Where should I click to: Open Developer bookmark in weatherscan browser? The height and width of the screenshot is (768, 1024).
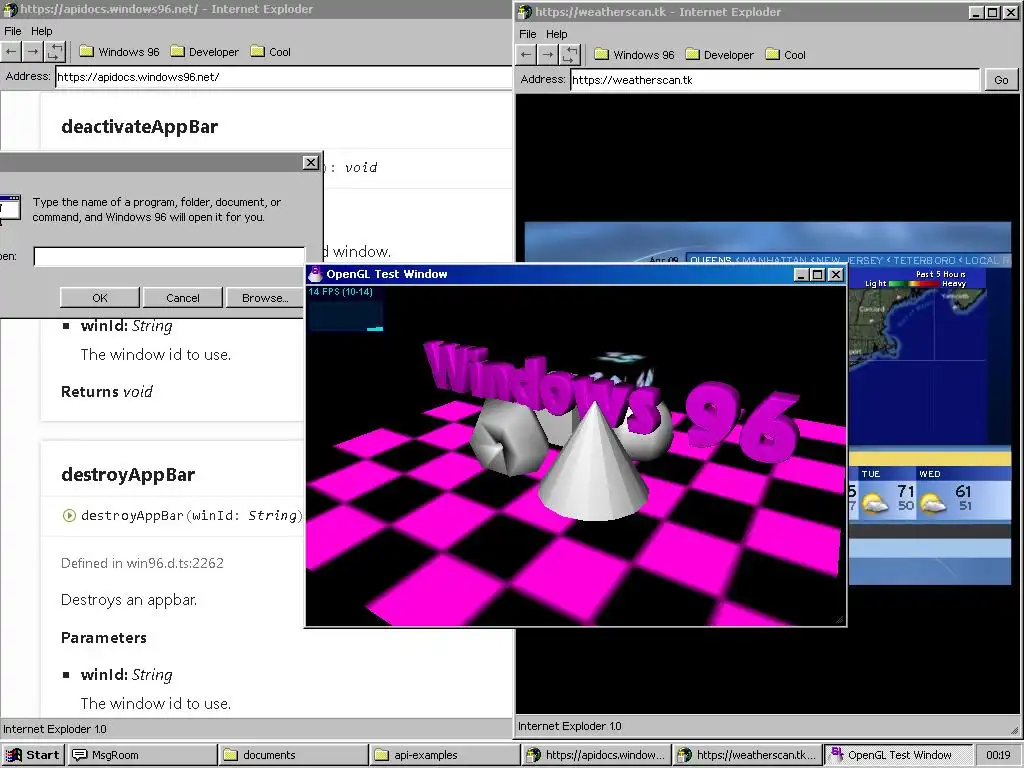pyautogui.click(x=720, y=55)
